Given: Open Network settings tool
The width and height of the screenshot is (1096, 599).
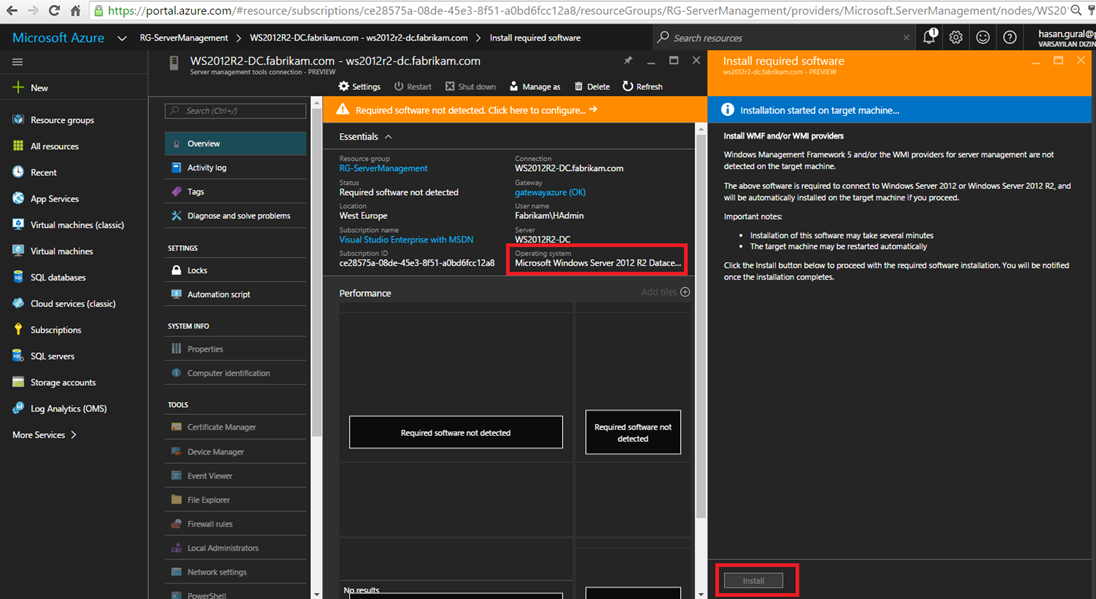Looking at the screenshot, I should click(x=236, y=572).
